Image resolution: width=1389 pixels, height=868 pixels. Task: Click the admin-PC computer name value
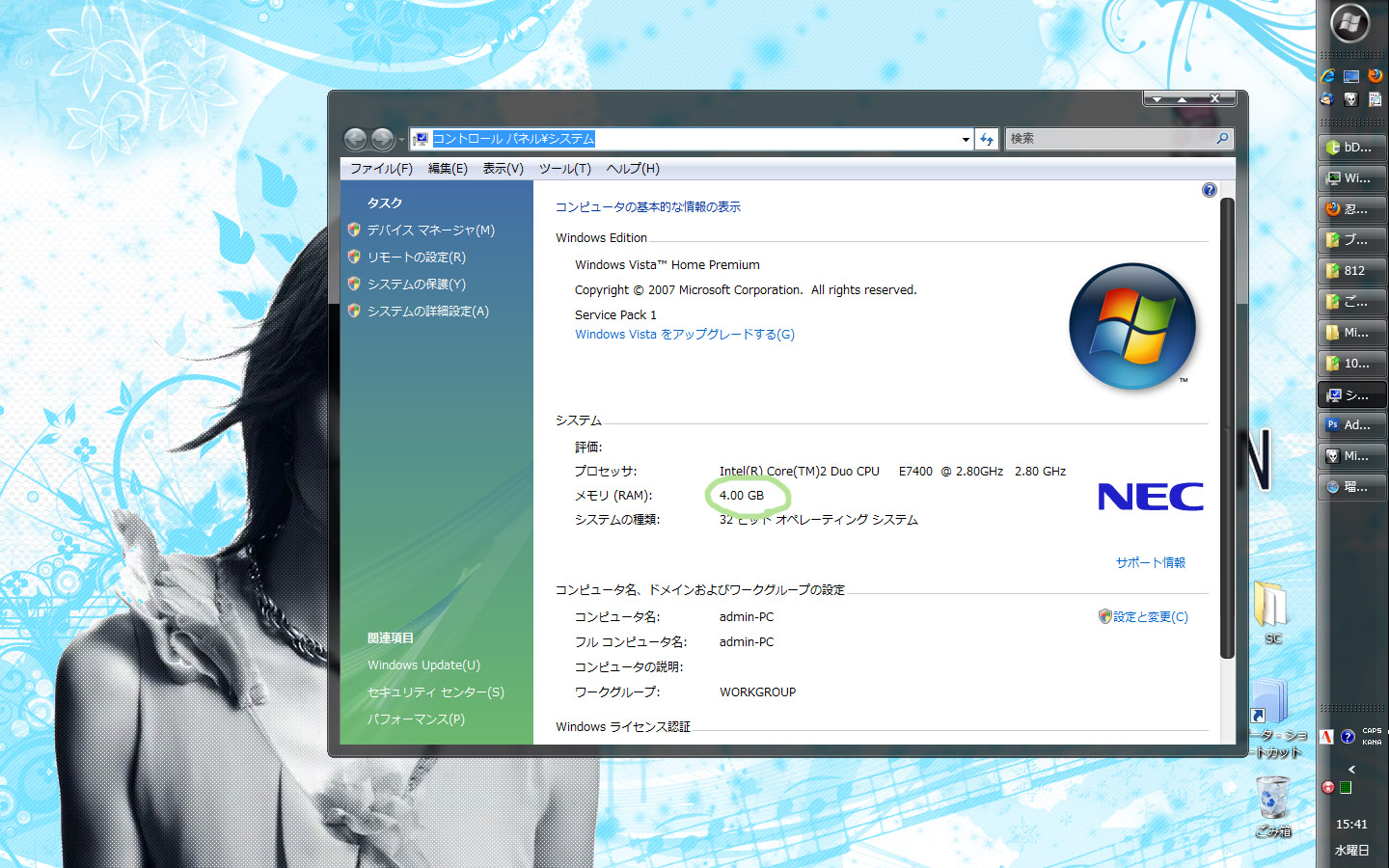point(747,617)
